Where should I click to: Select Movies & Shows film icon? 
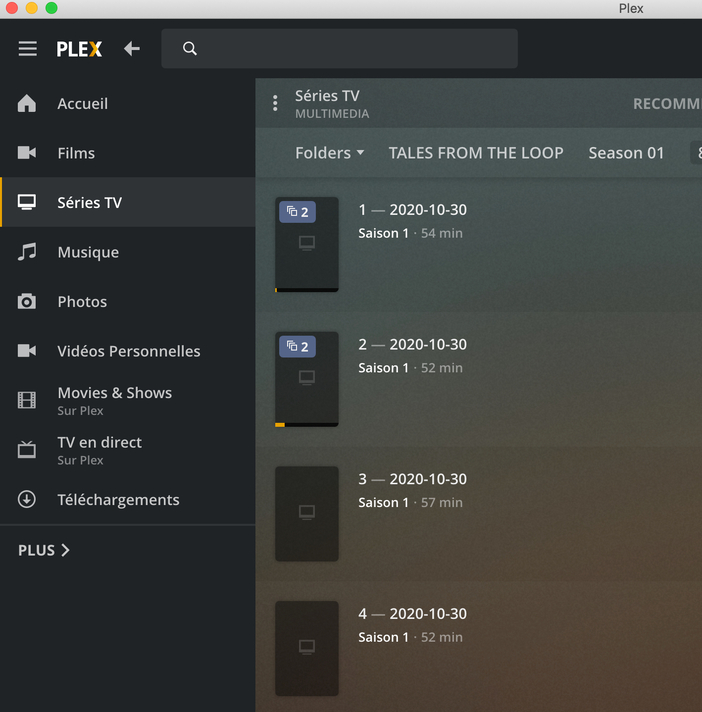(27, 400)
